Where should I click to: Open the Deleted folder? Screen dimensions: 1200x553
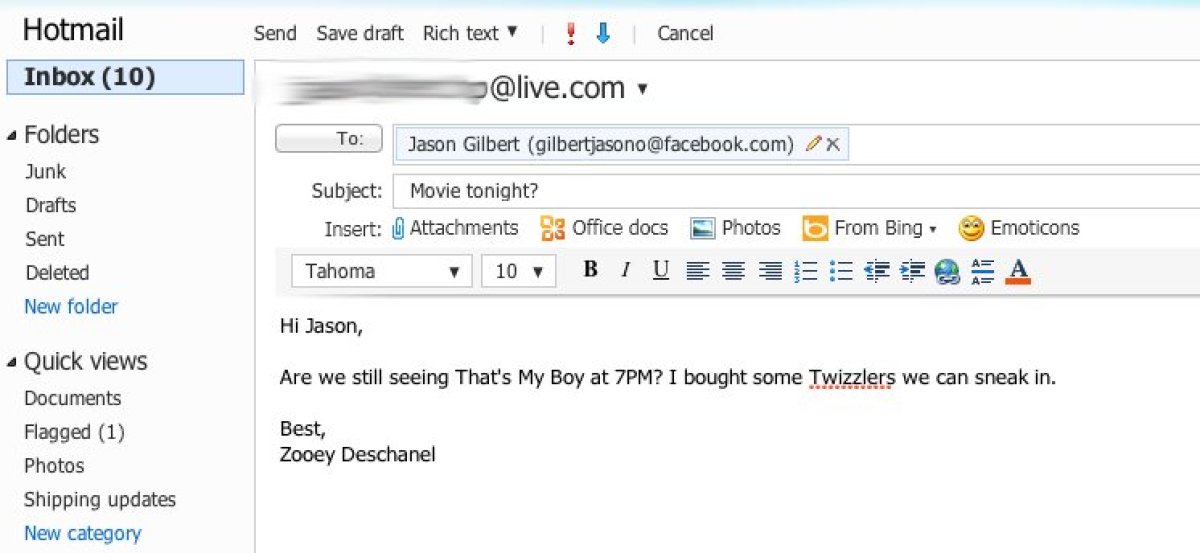click(x=57, y=273)
